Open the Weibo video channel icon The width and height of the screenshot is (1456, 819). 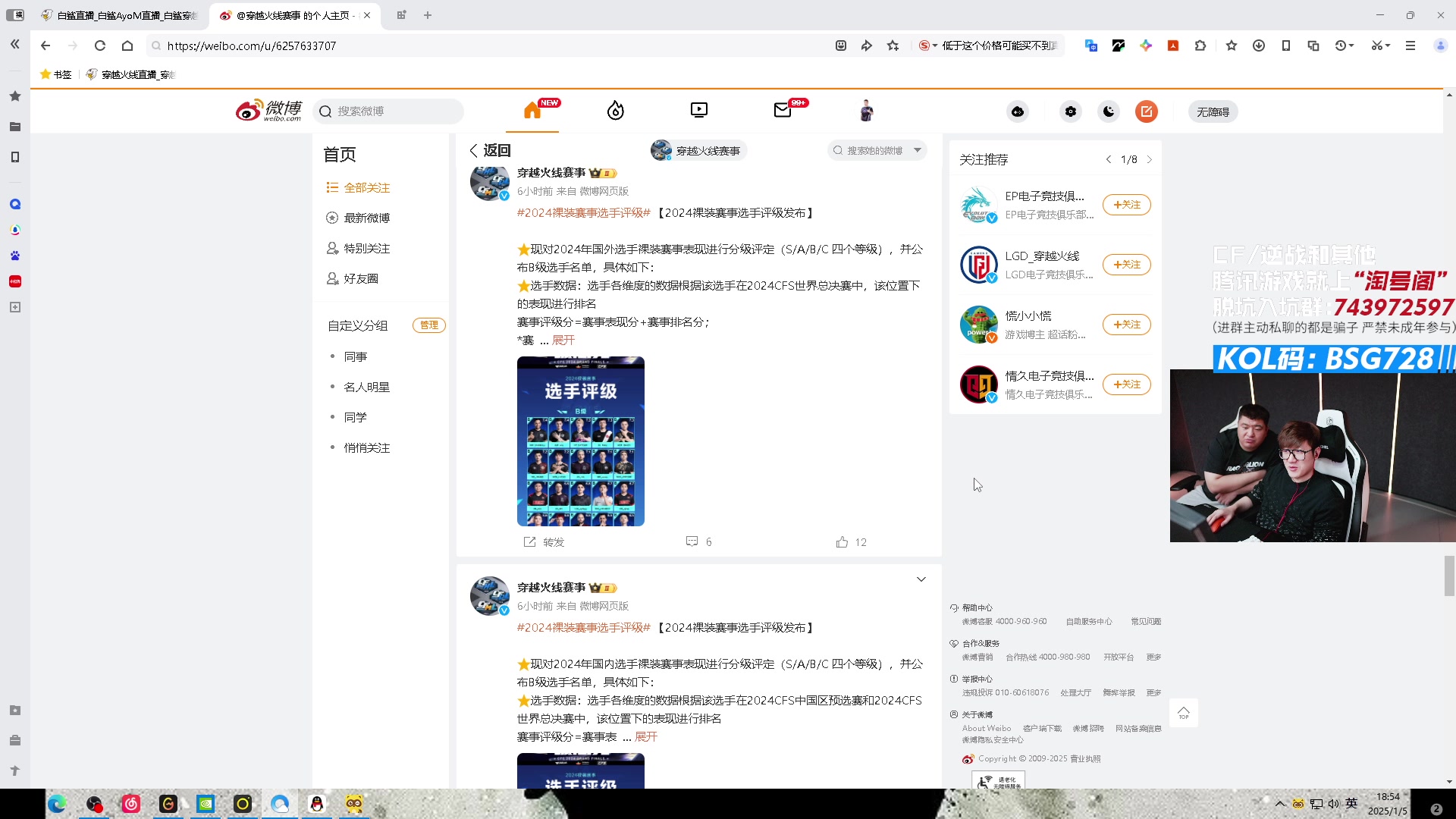click(698, 110)
